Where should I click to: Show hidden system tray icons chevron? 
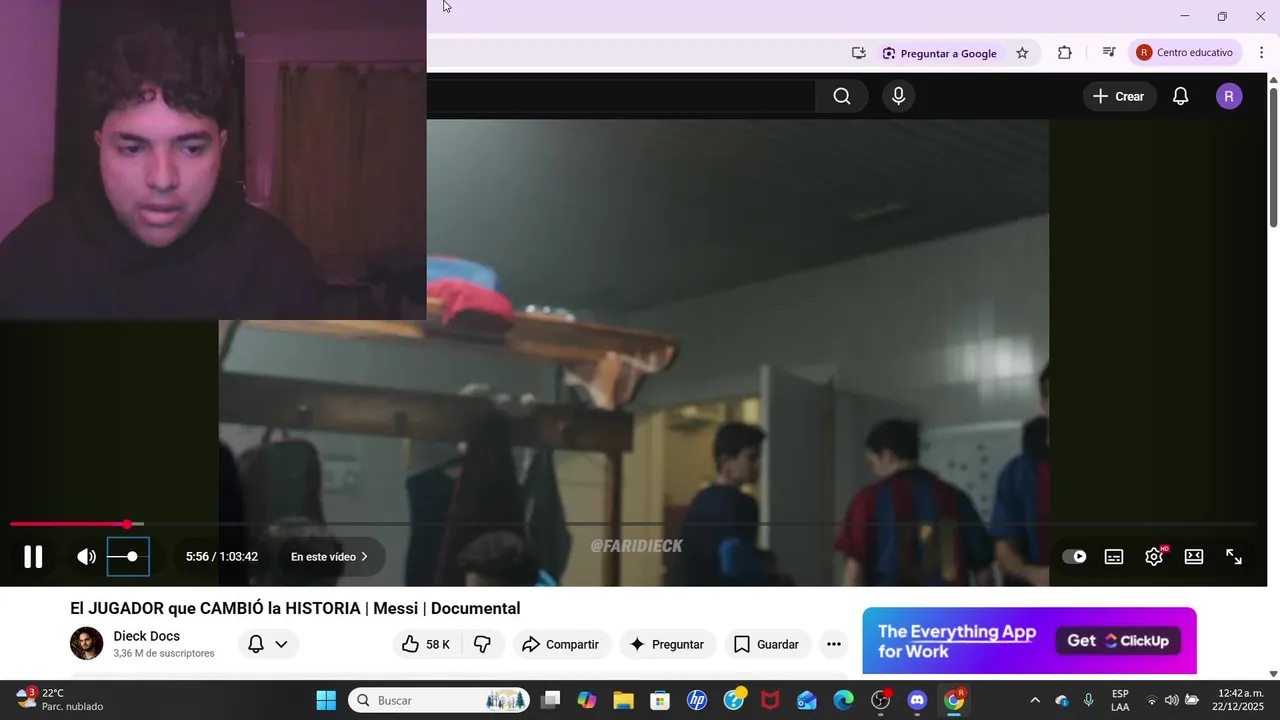click(1035, 700)
